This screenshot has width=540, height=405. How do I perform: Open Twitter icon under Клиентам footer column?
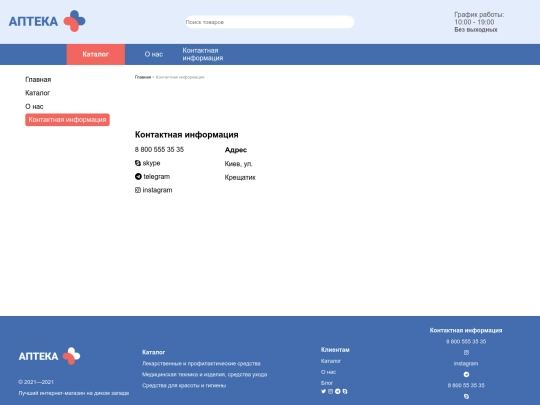point(323,391)
